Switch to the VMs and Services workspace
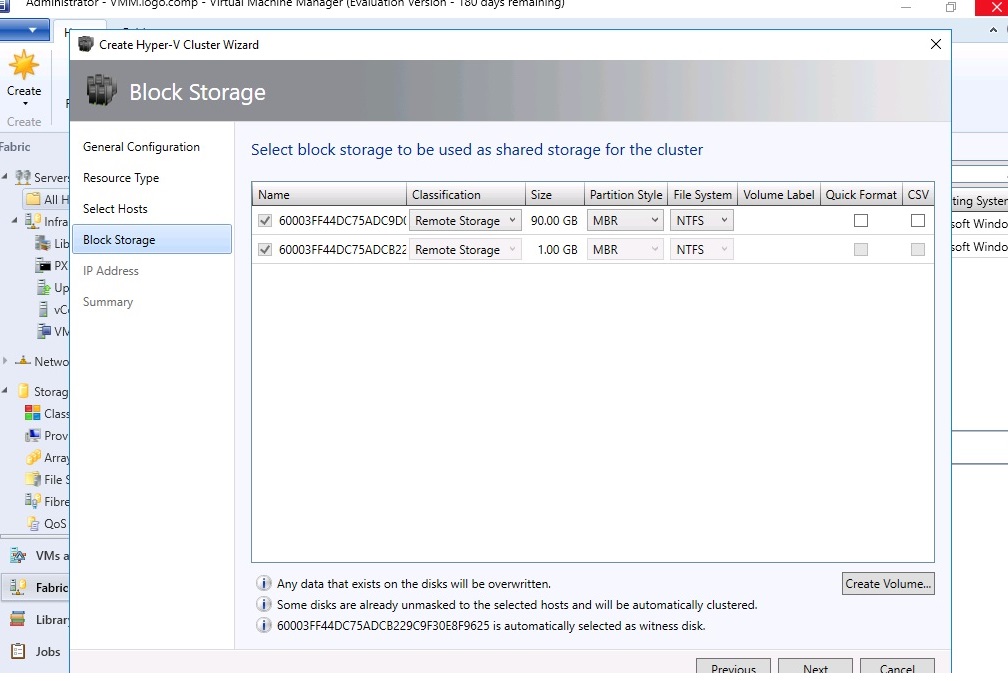Screen dimensions: 1008x681 [35, 556]
